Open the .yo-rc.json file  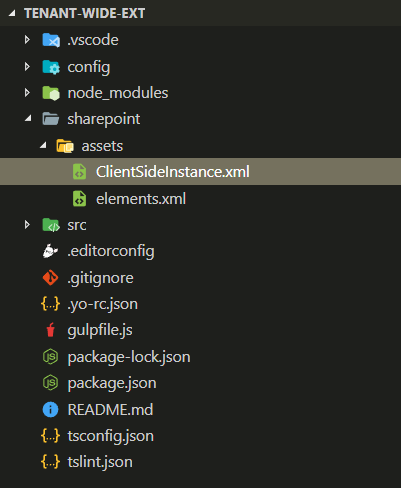coord(103,305)
